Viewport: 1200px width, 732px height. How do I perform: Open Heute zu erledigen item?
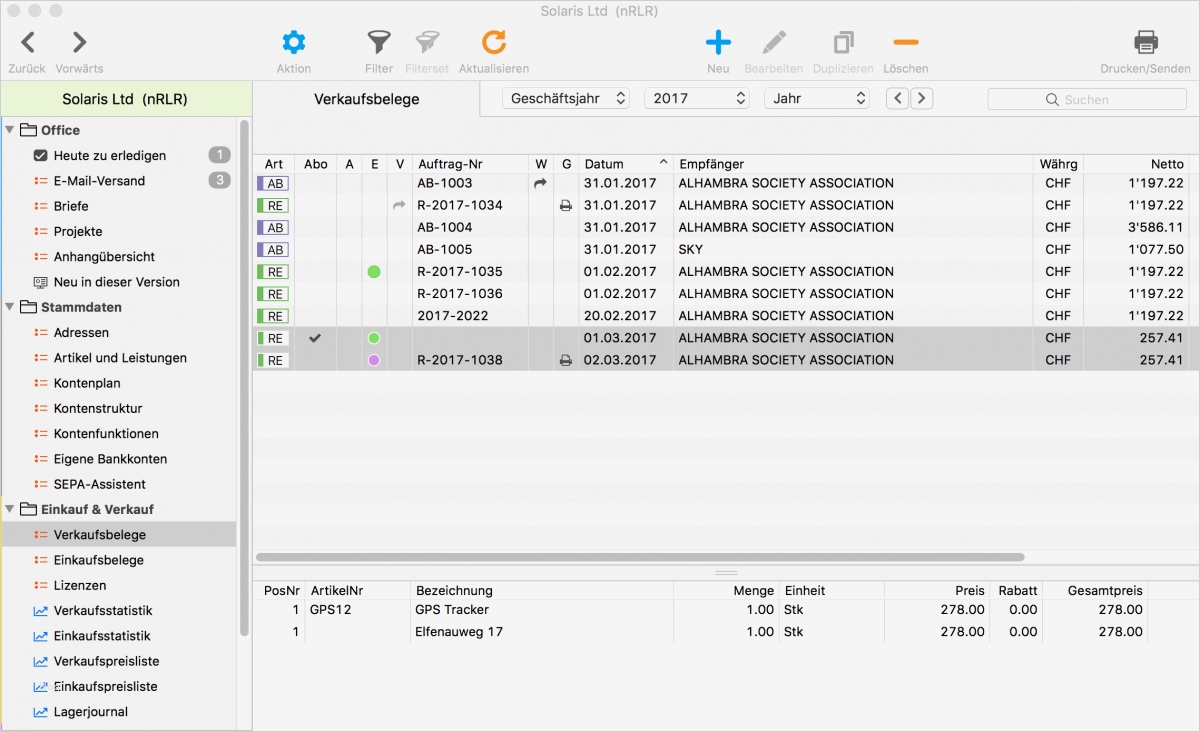click(x=109, y=156)
